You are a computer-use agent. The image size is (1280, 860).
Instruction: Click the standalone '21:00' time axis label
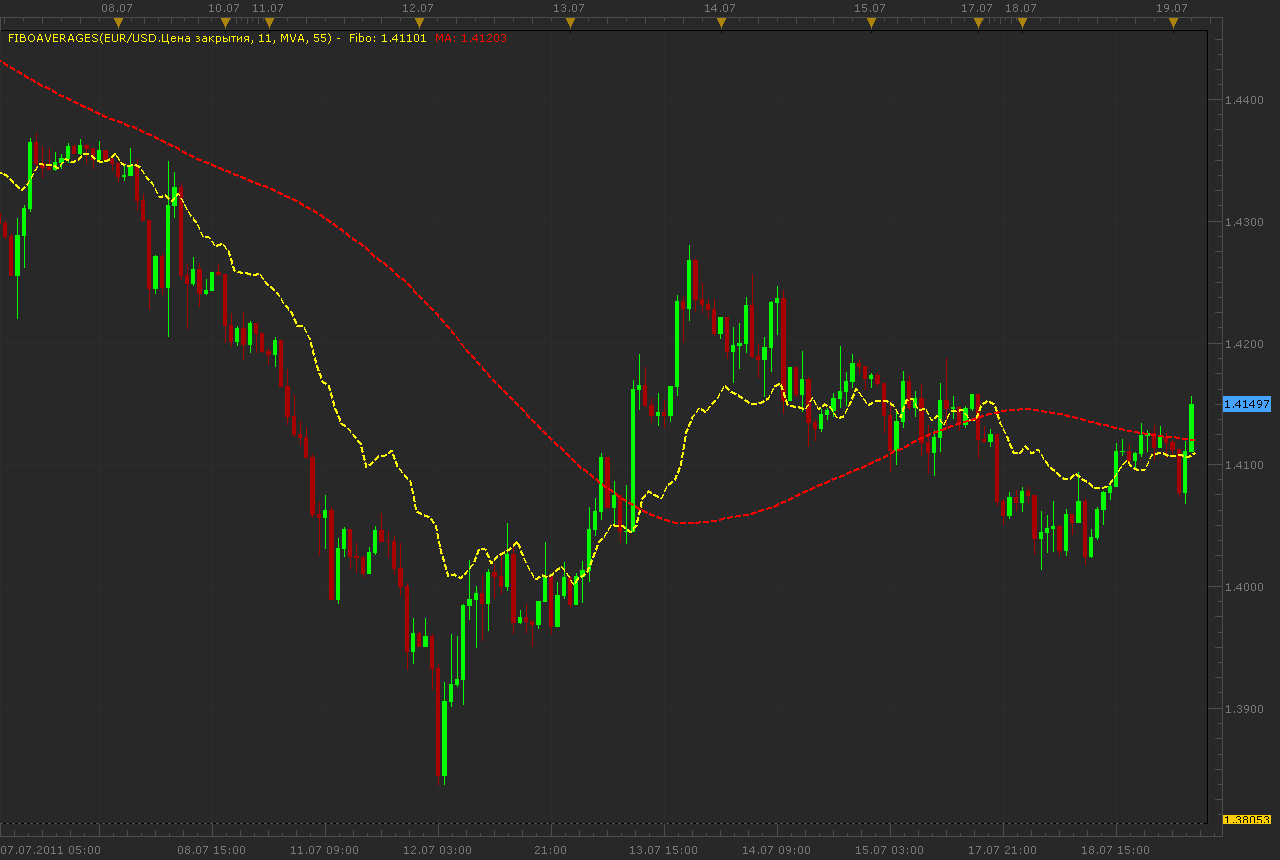pyautogui.click(x=551, y=851)
